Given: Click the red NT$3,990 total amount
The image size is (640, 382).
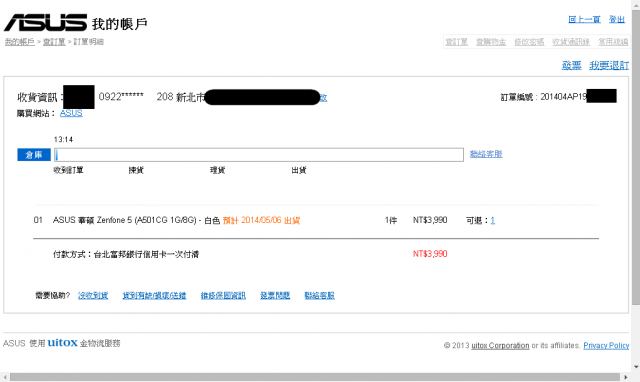Looking at the screenshot, I should click(x=430, y=254).
